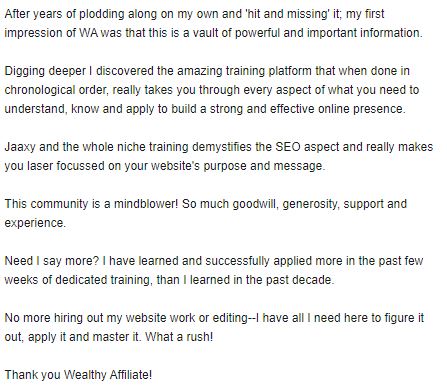
Task: Click the paragraph starting 'After years of plodding'
Action: tap(213, 23)
